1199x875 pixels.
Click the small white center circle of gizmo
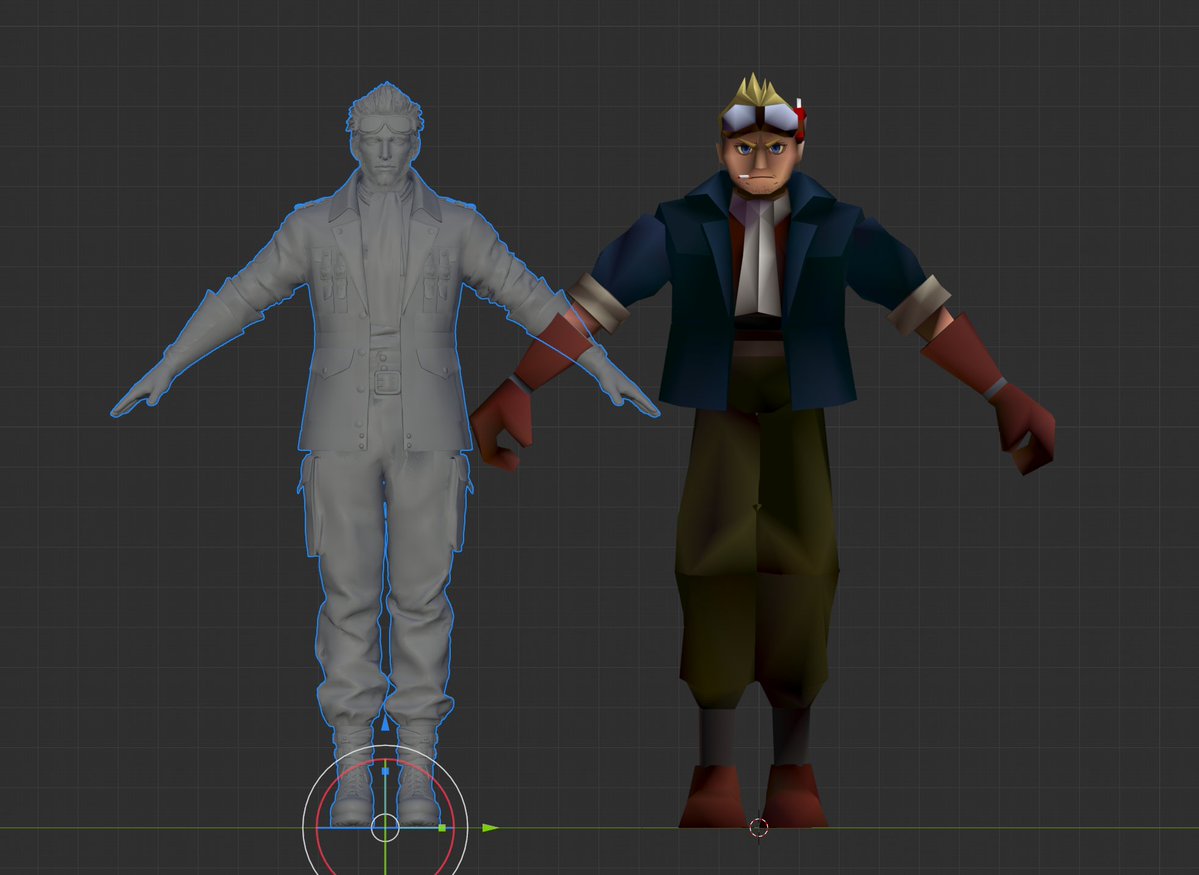click(x=385, y=828)
